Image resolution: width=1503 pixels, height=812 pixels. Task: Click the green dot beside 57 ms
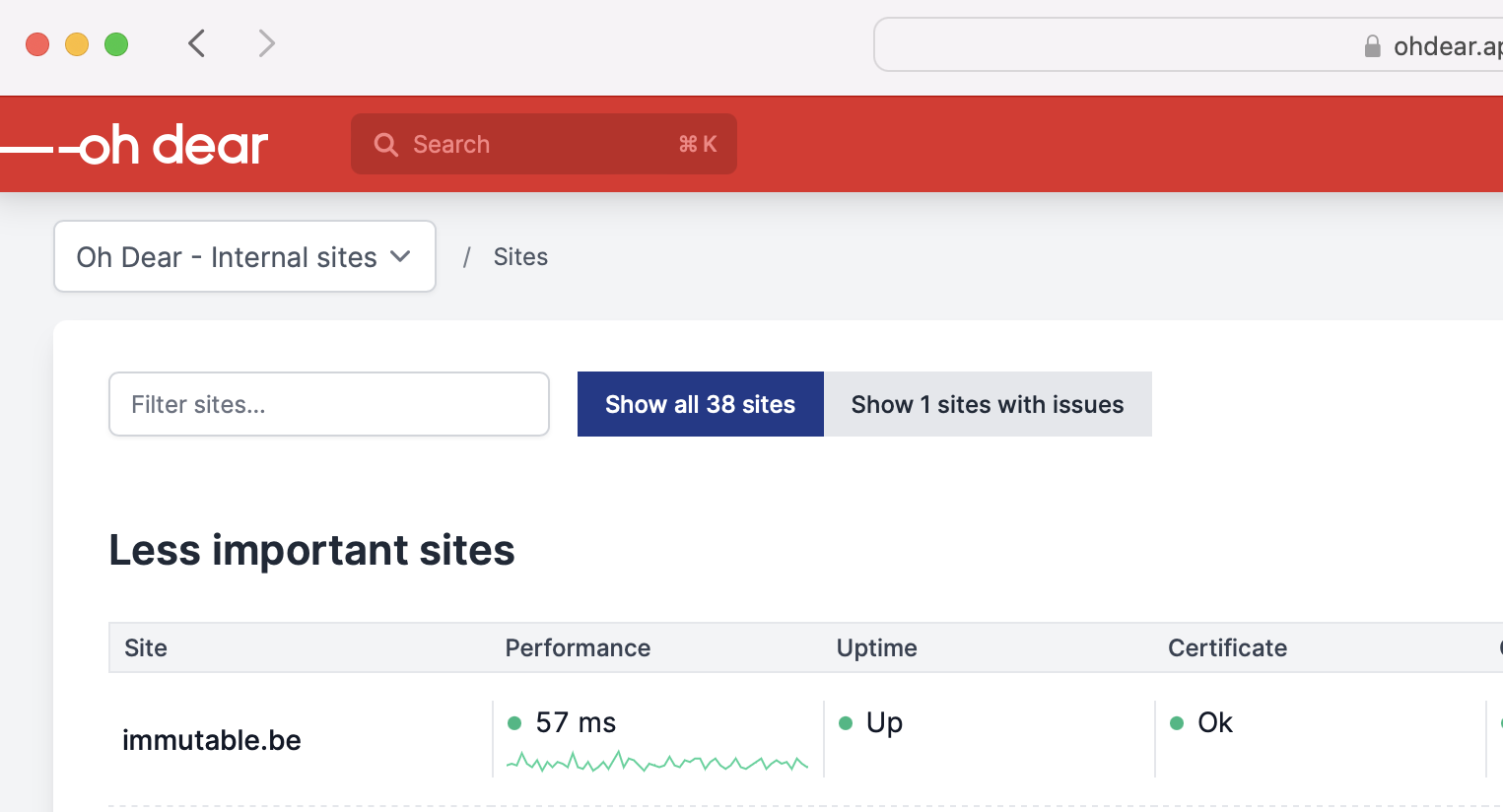514,723
